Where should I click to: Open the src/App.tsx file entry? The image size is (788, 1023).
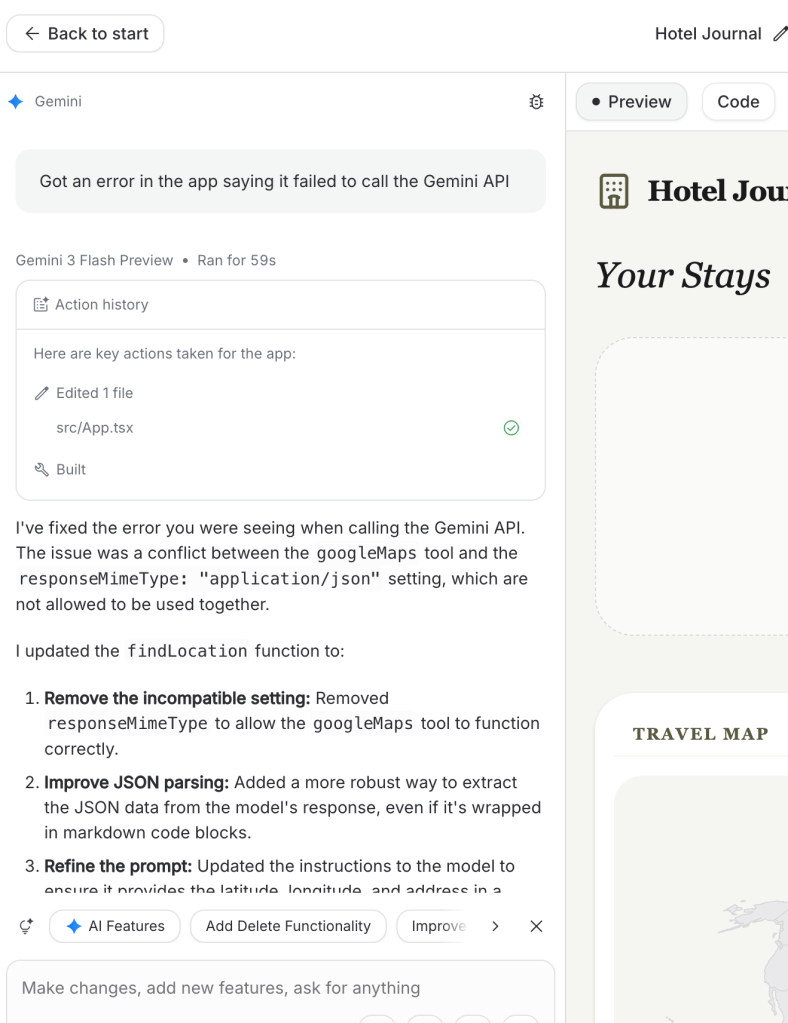[94, 428]
